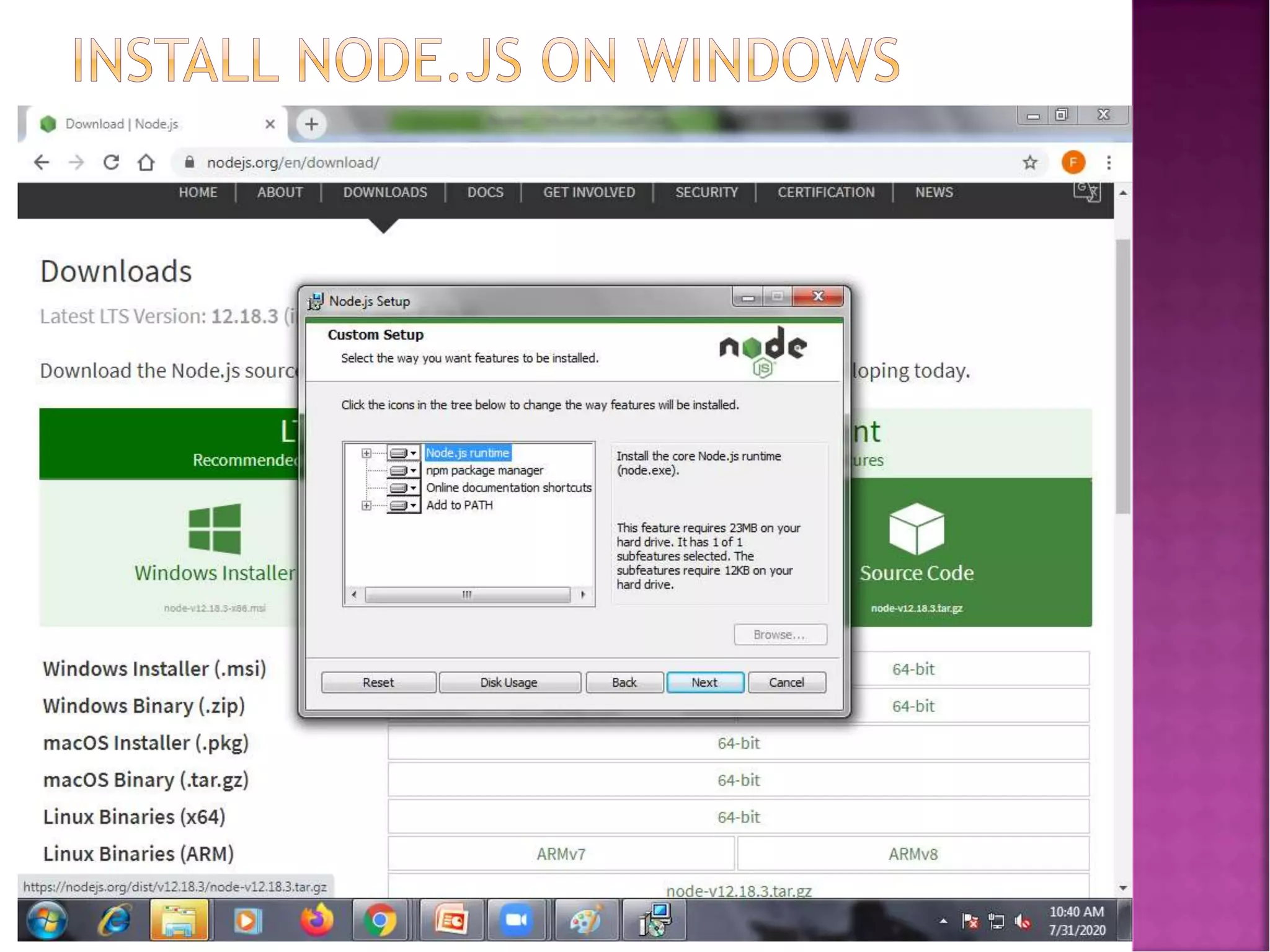This screenshot has width=1270, height=952.
Task: Open the DOCS menu item
Action: coord(485,192)
